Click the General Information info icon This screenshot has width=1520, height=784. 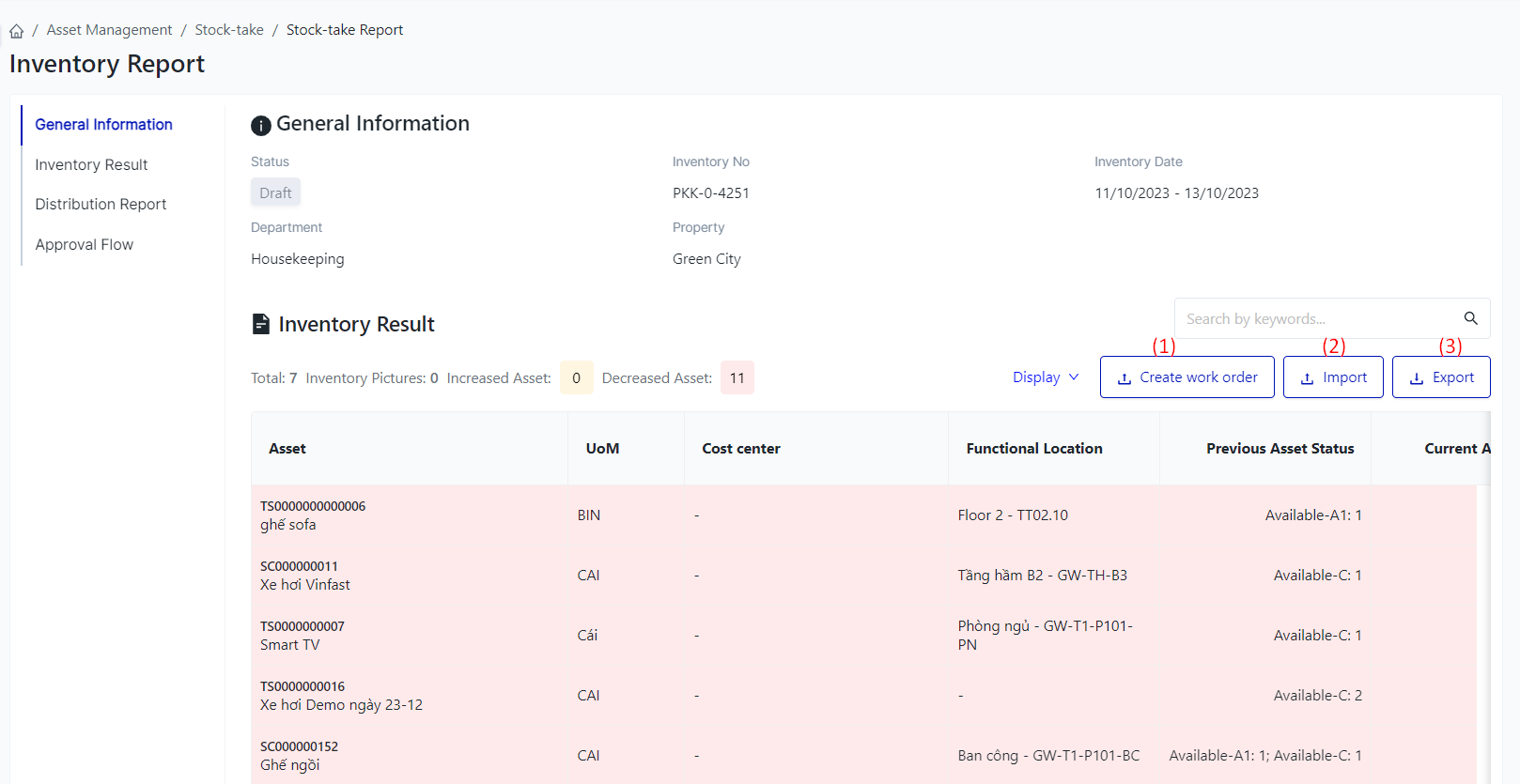(x=261, y=125)
